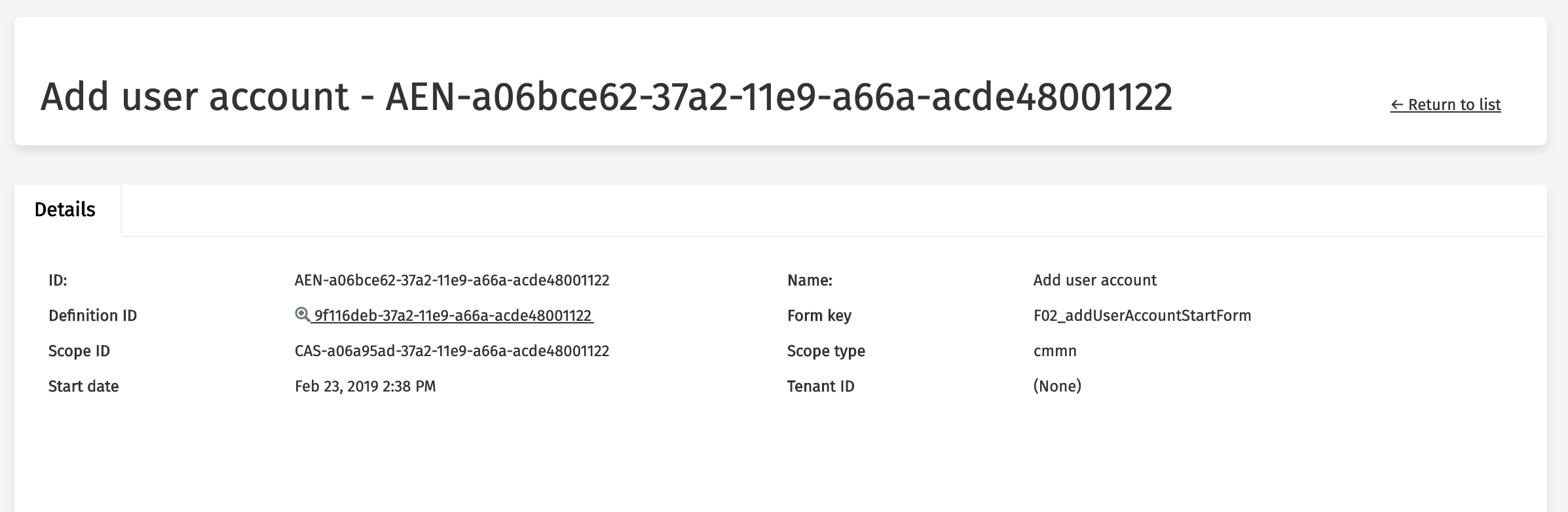
Task: Switch to the Details tab
Action: (65, 210)
